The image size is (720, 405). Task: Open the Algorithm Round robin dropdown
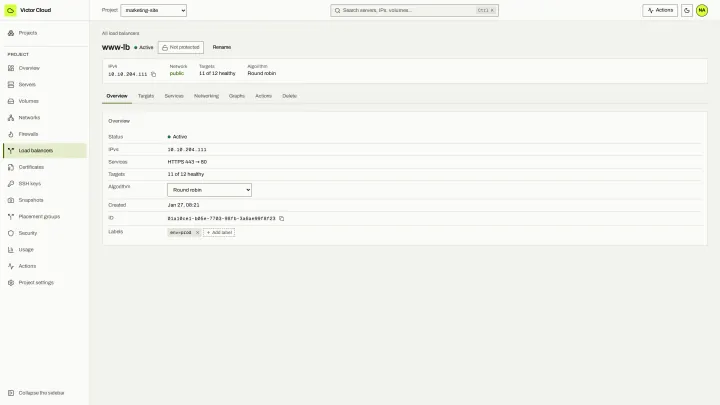(x=209, y=190)
